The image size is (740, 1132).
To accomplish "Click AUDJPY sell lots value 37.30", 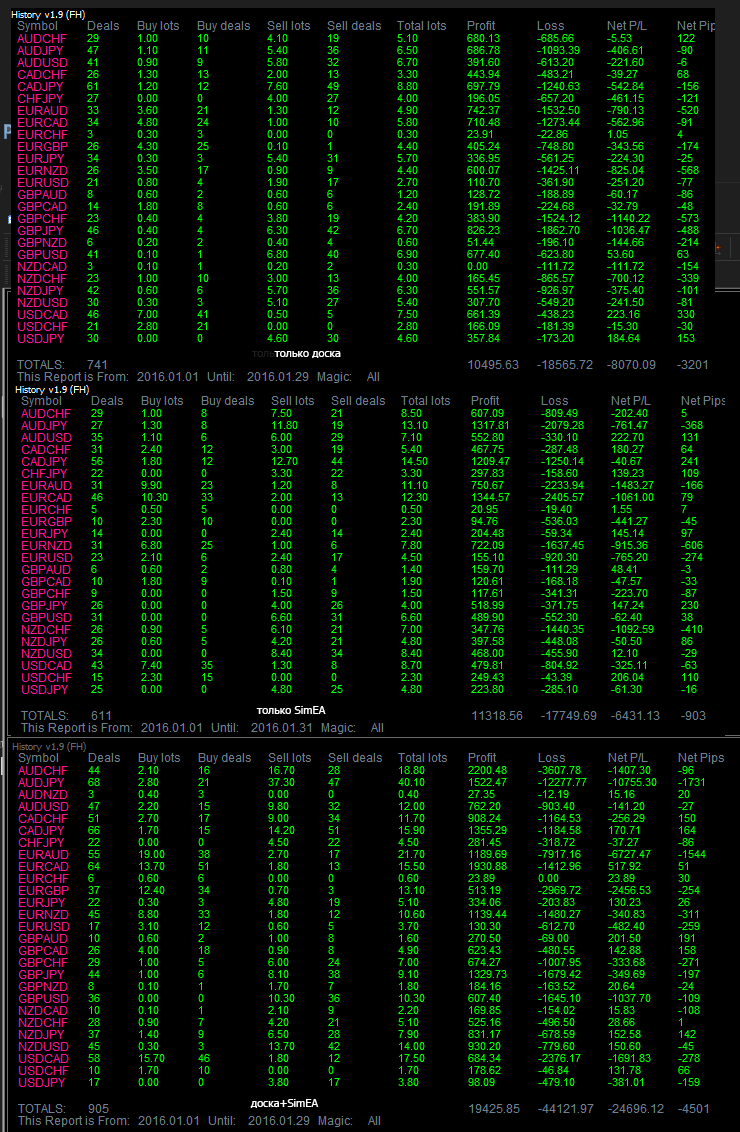I will [x=282, y=782].
